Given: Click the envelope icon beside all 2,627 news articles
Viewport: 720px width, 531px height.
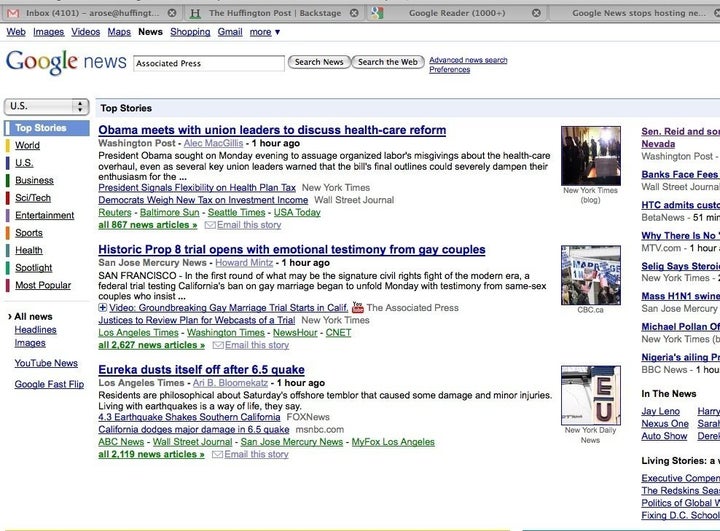Looking at the screenshot, I should [x=218, y=345].
